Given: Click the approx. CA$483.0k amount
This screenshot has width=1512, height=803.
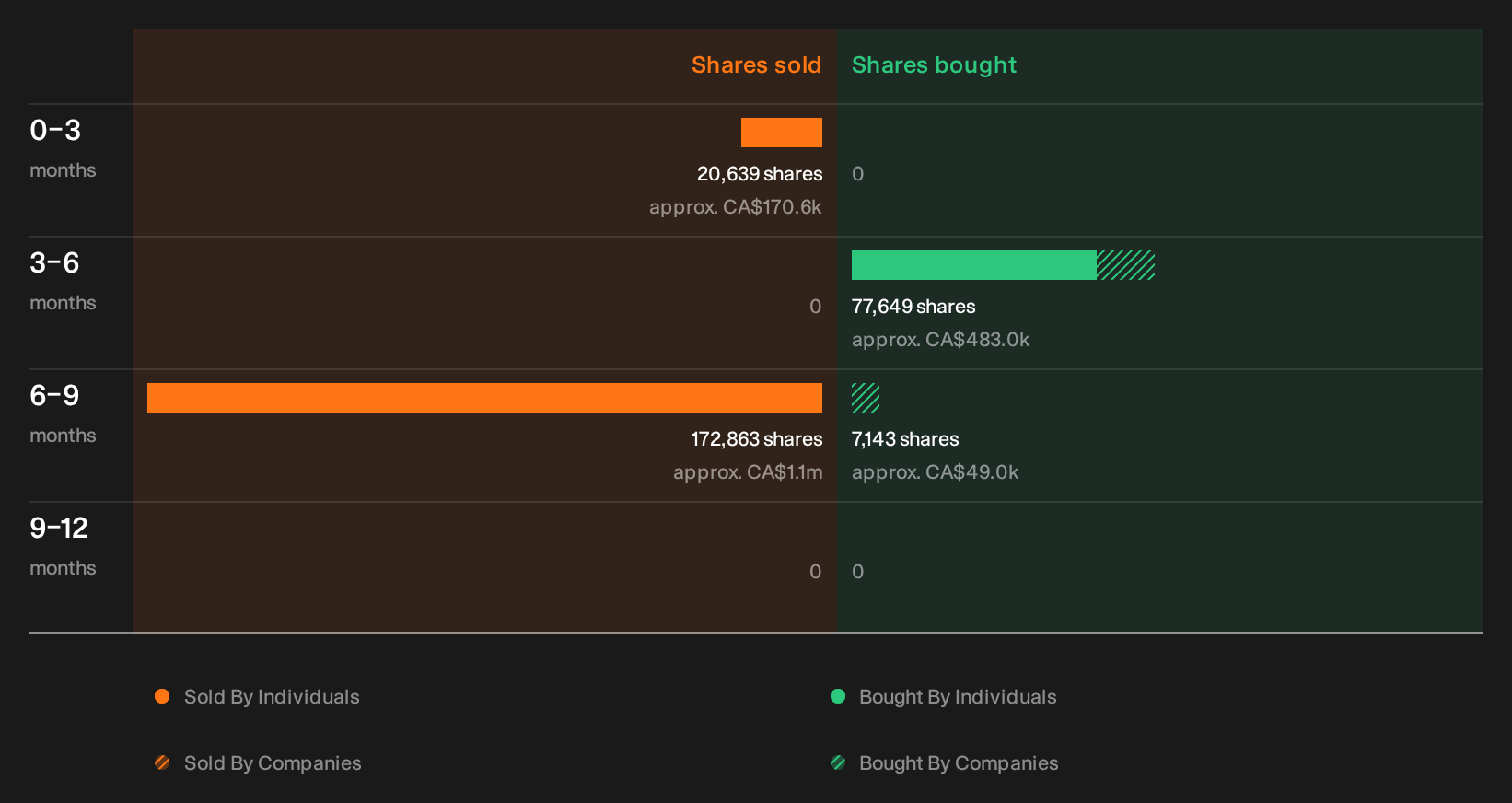Looking at the screenshot, I should [940, 340].
